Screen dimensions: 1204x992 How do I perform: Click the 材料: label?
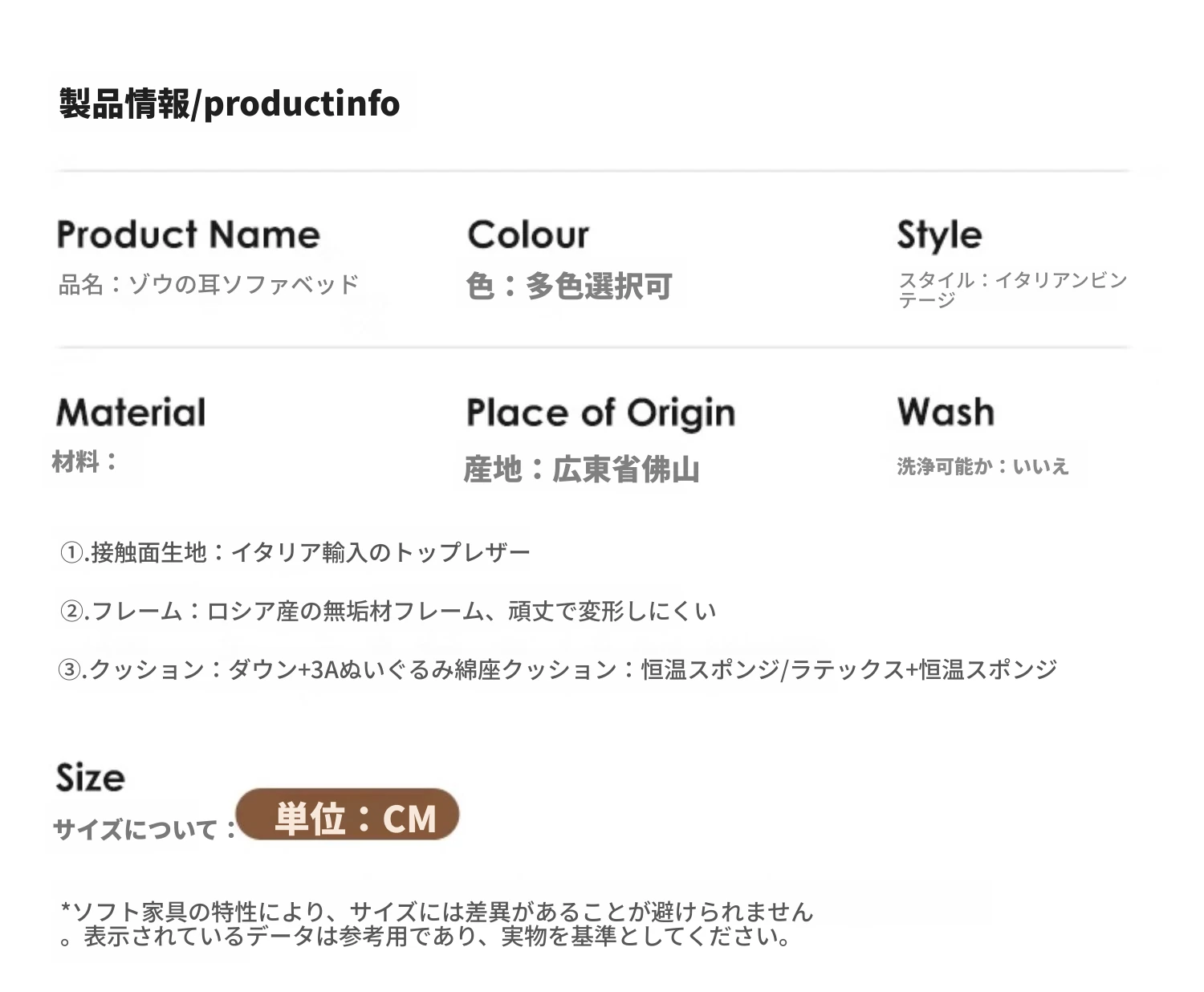85,461
